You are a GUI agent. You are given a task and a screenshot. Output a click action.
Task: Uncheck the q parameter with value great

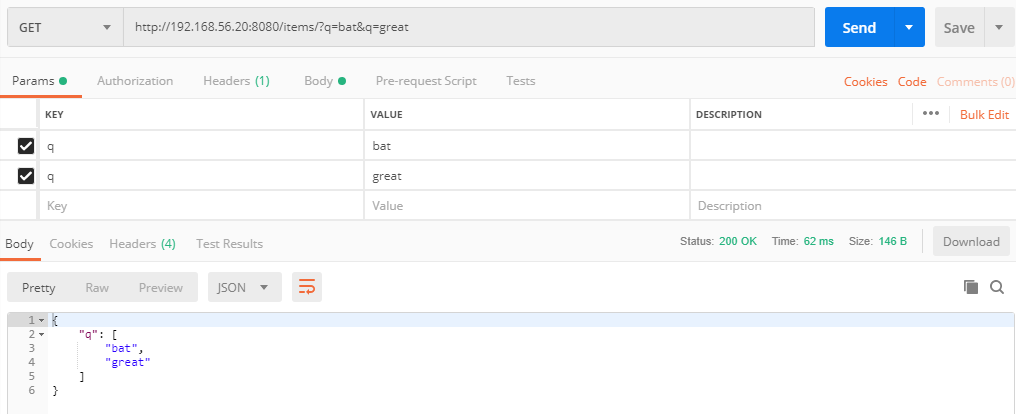coord(26,176)
